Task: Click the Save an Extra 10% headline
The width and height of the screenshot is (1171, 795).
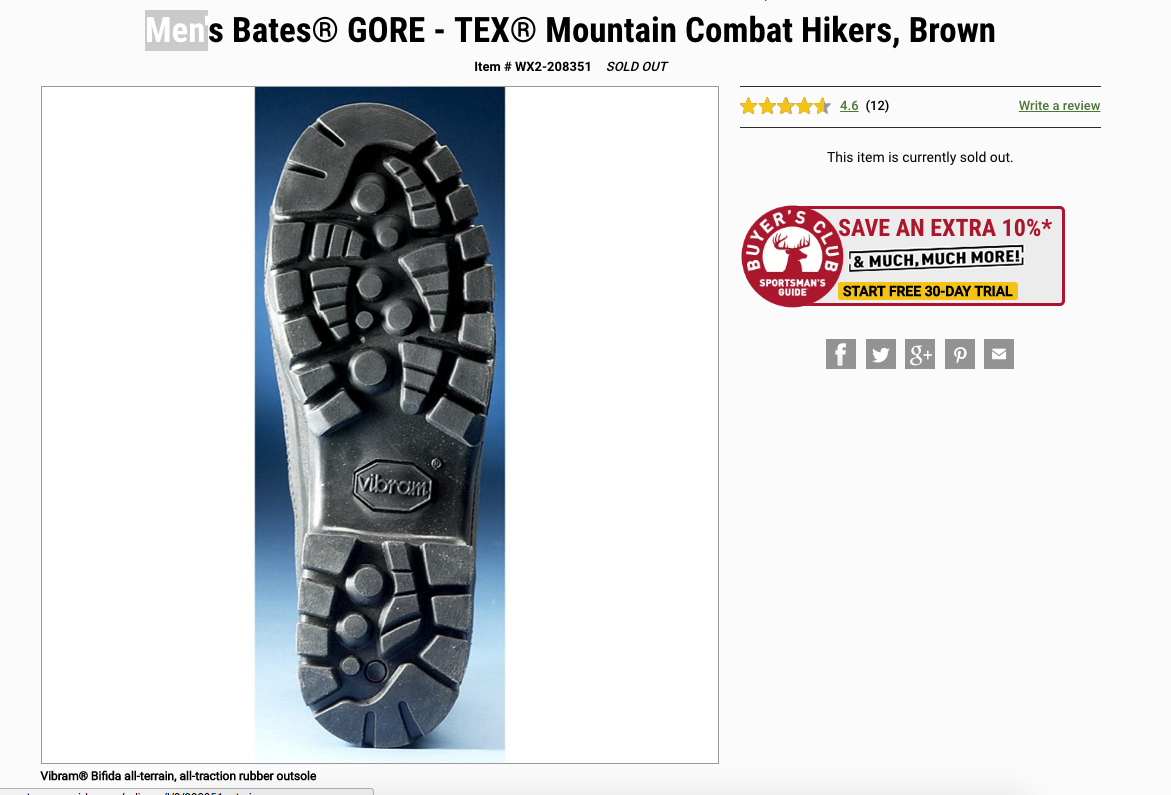Action: (x=945, y=228)
